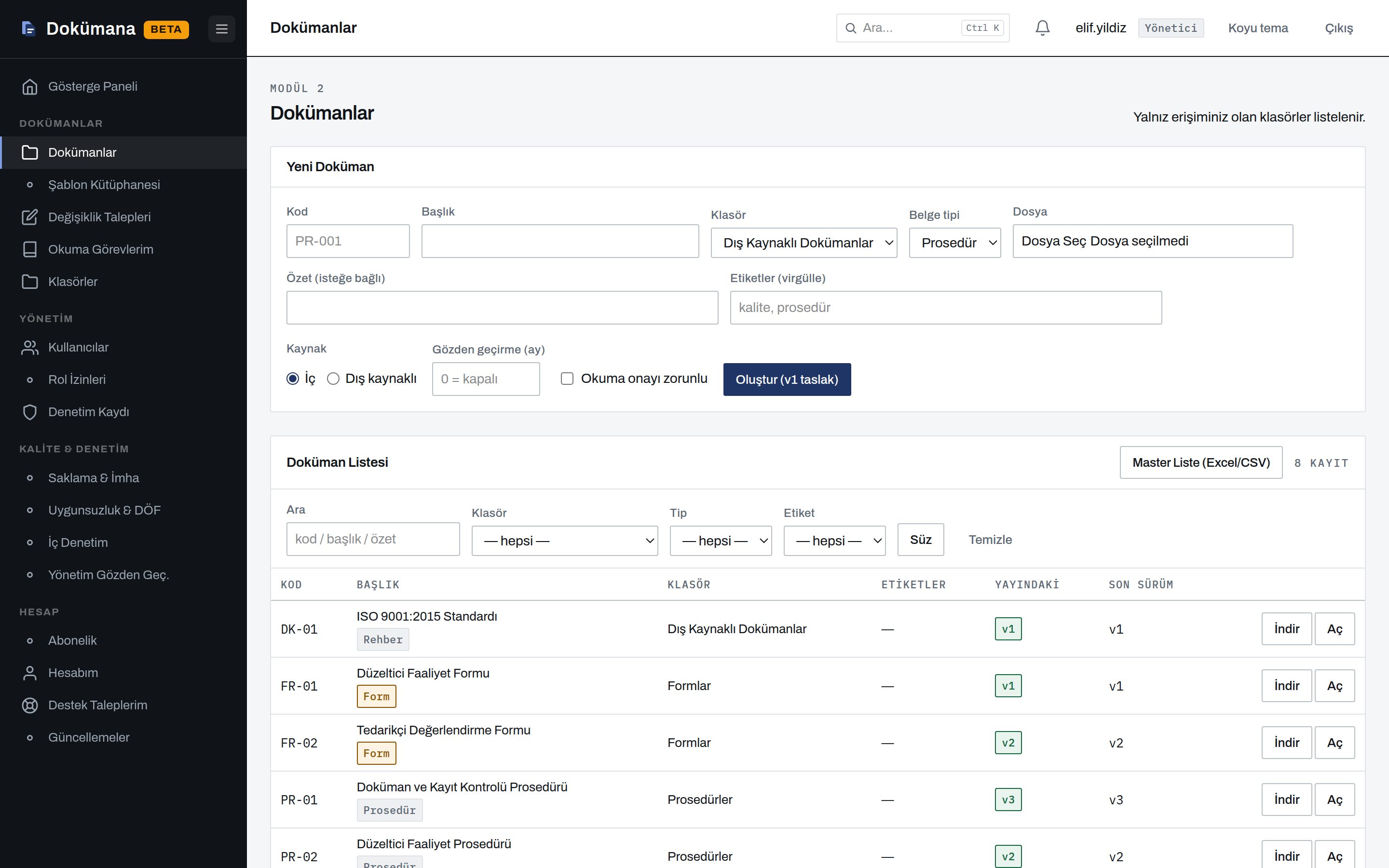Screen dimensions: 1389x868
Task: Click the Dosya Seç file chooser
Action: tap(1153, 241)
